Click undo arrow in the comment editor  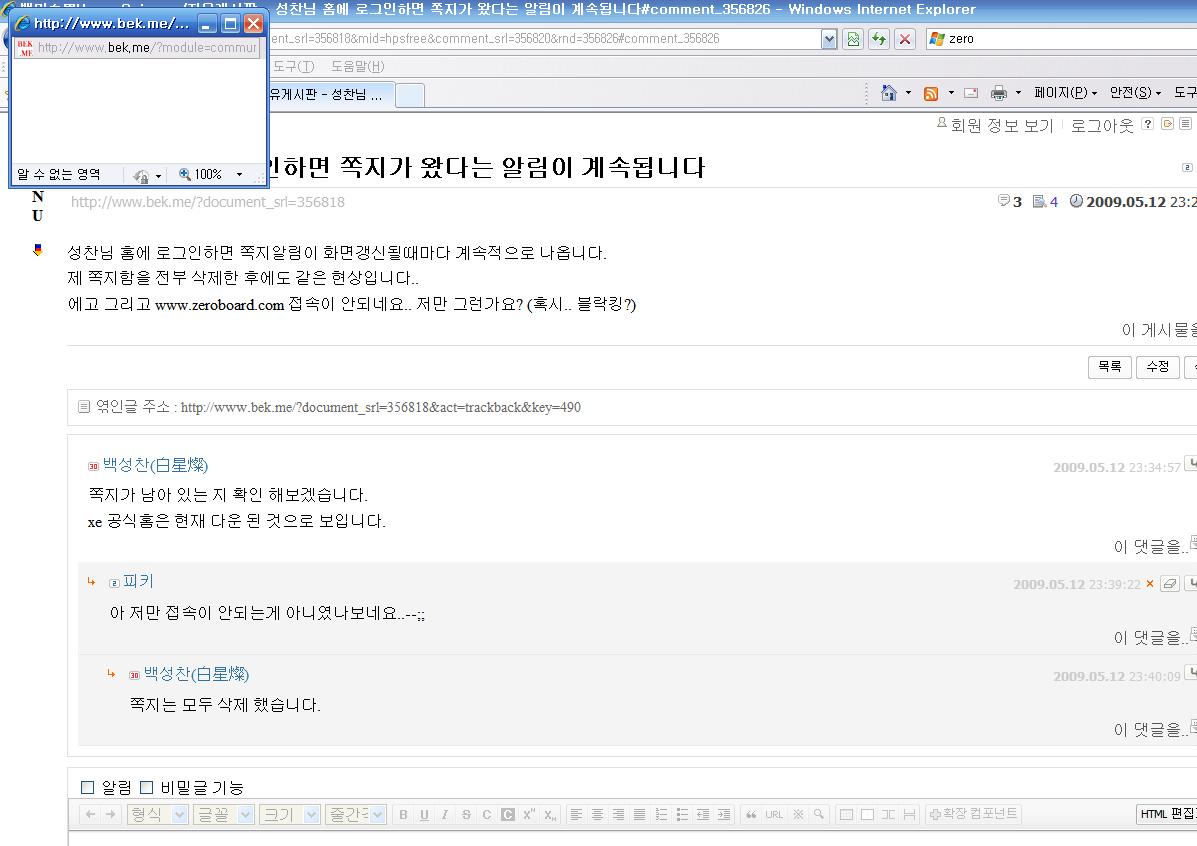coord(91,815)
